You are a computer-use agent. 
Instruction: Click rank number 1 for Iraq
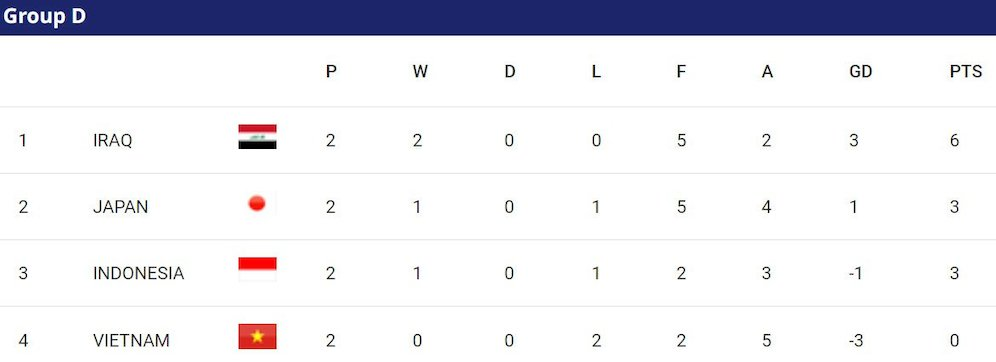point(23,140)
